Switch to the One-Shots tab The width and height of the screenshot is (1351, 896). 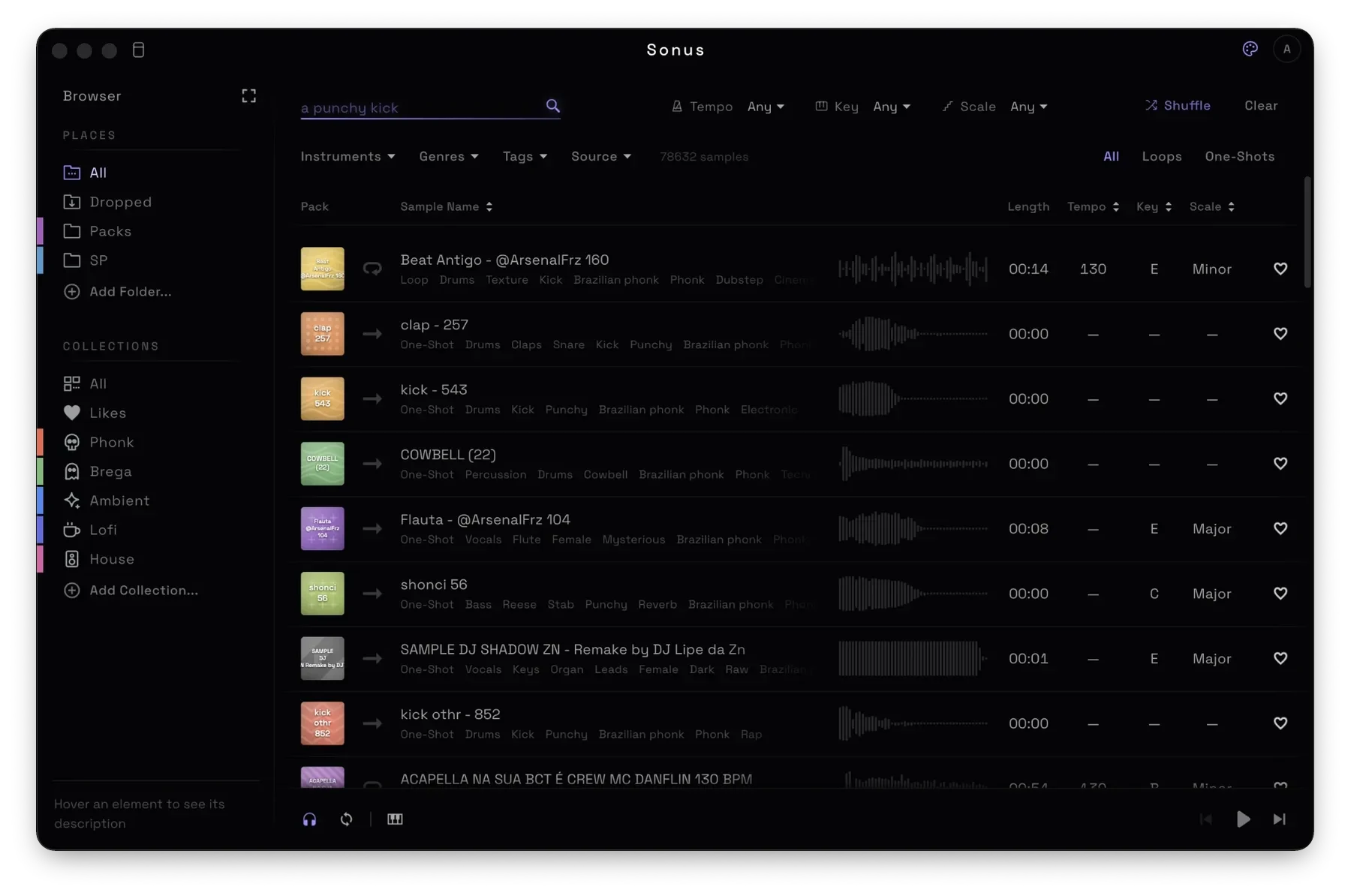click(x=1239, y=156)
